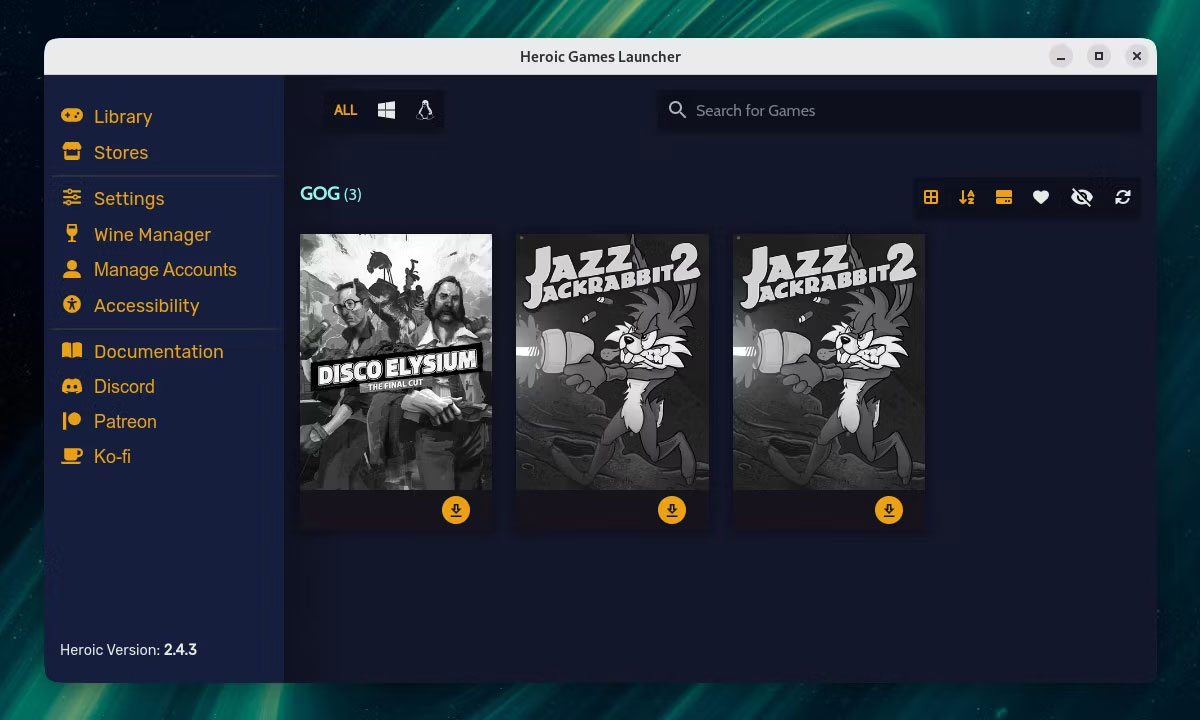Filter library by Linux games
The width and height of the screenshot is (1200, 720).
tap(423, 110)
